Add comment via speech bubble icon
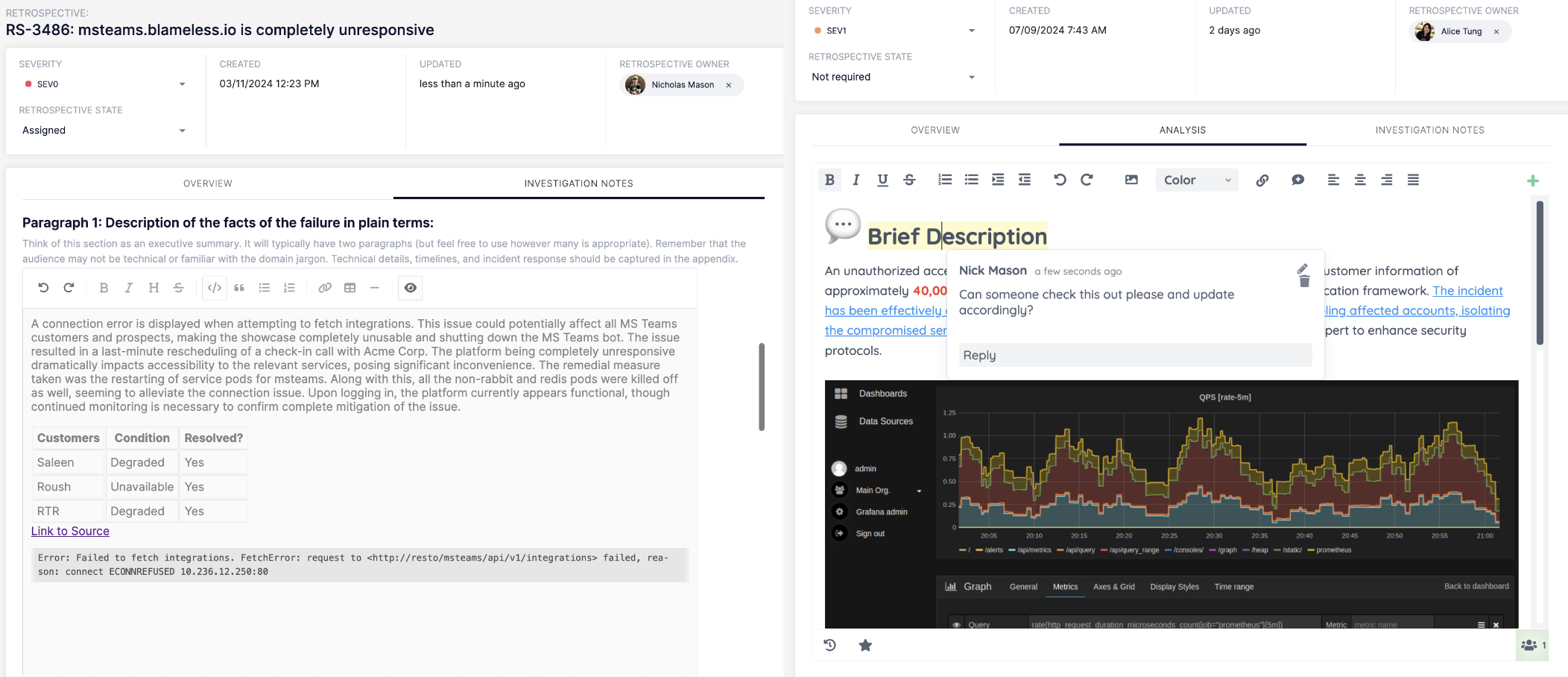 pos(1298,180)
